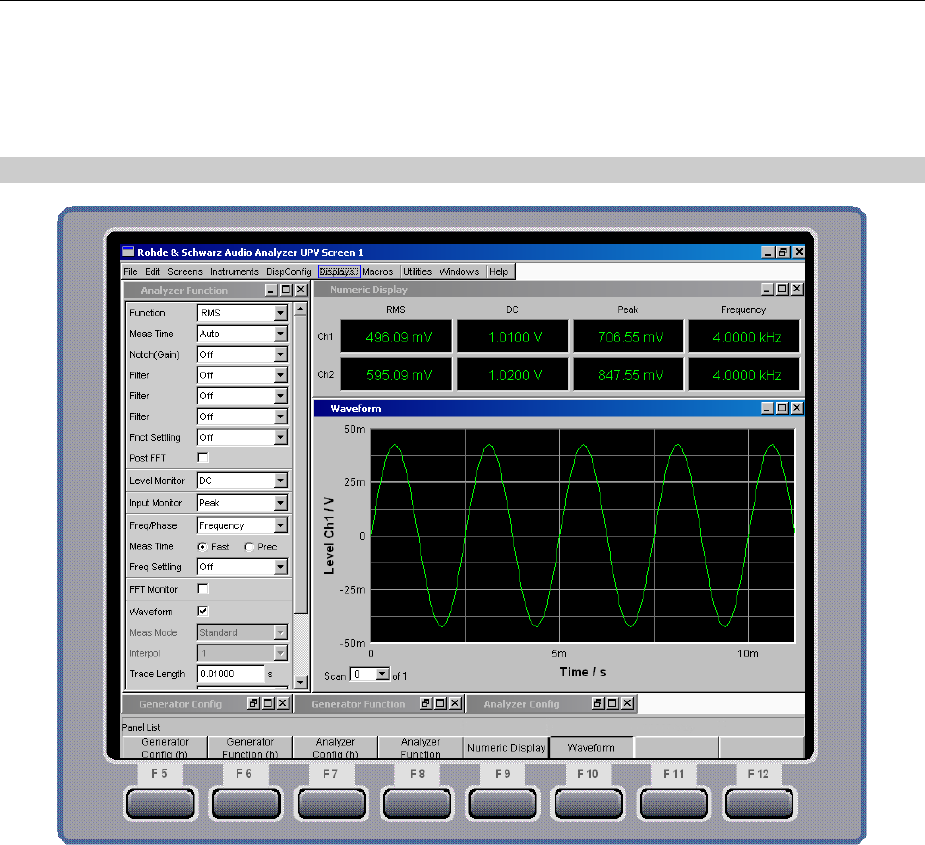Click the Waveform softkey
The image size is (925, 845).
(591, 748)
